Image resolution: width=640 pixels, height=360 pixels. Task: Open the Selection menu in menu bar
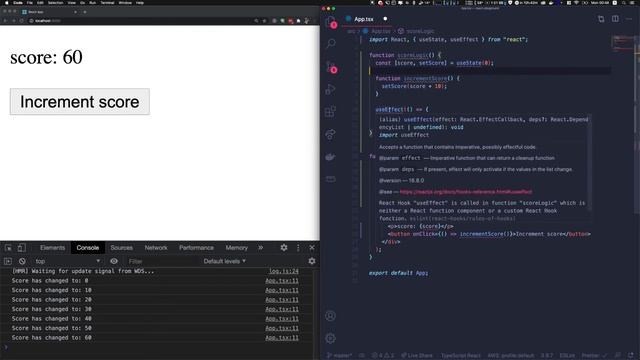pyautogui.click(x=56, y=2)
